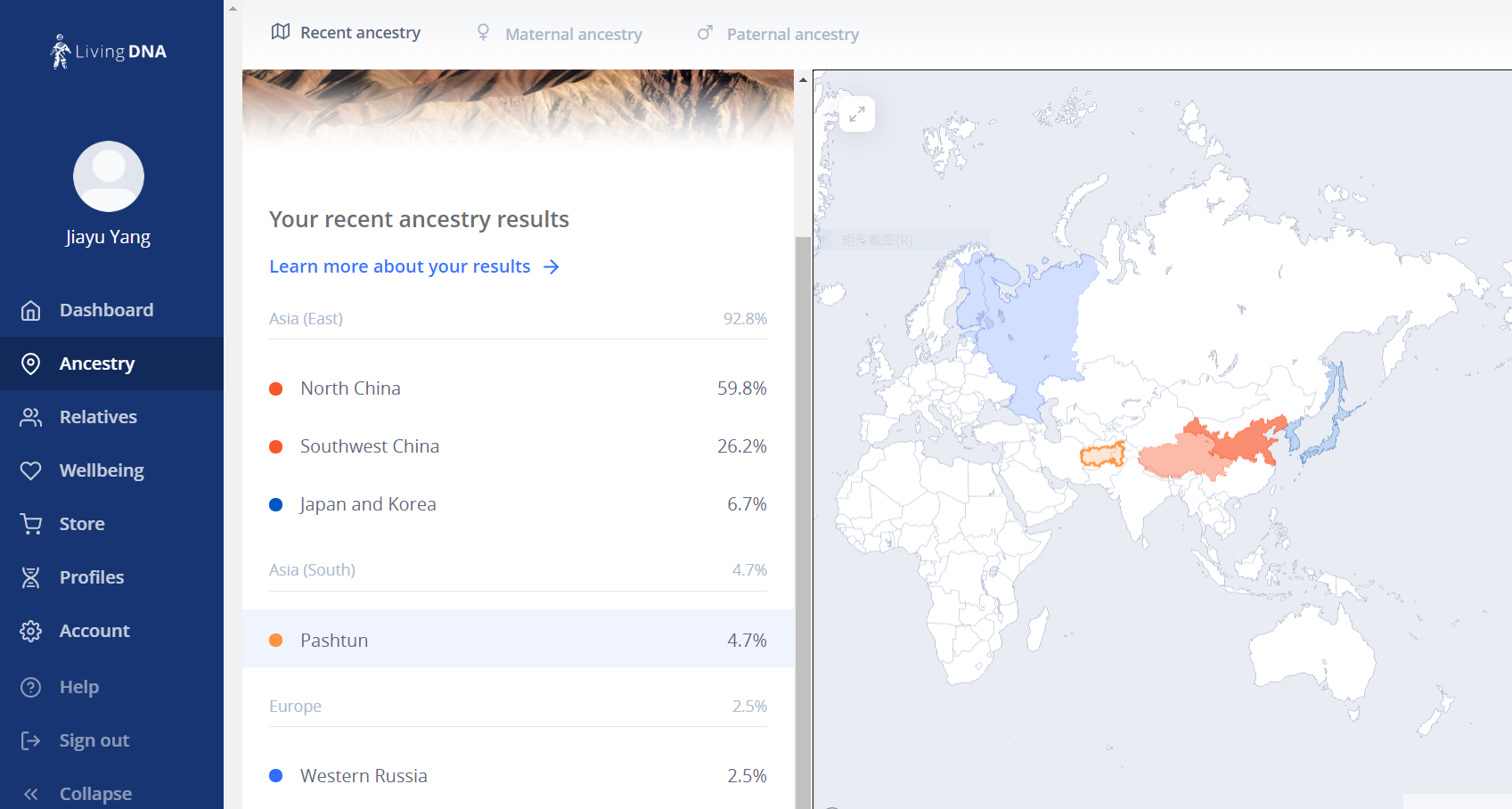Click the user profile avatar
1512x809 pixels.
[x=109, y=176]
